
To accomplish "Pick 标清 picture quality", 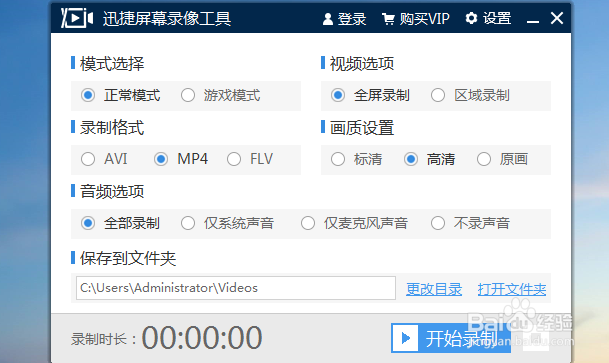I will [x=357, y=159].
